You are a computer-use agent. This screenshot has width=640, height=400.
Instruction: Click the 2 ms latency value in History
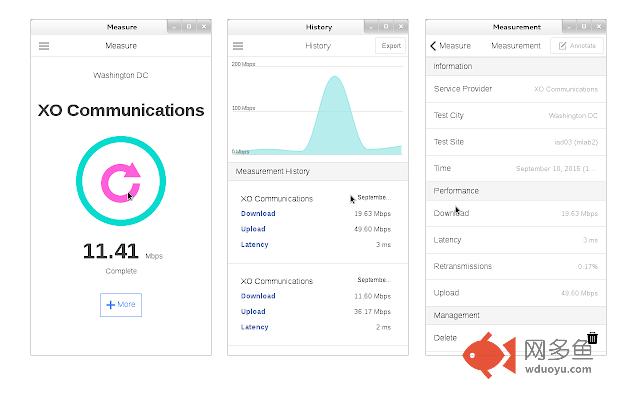383,327
